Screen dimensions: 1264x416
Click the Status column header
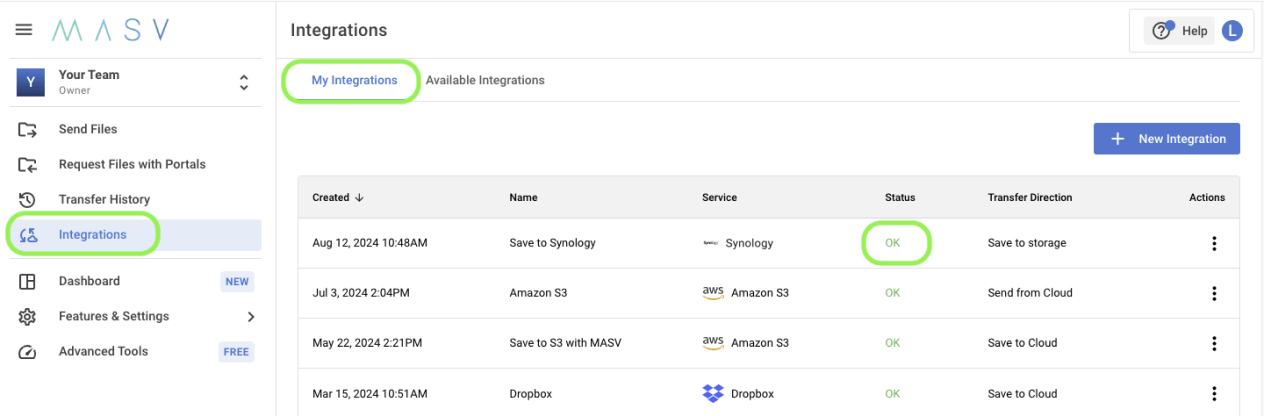pyautogui.click(x=900, y=197)
